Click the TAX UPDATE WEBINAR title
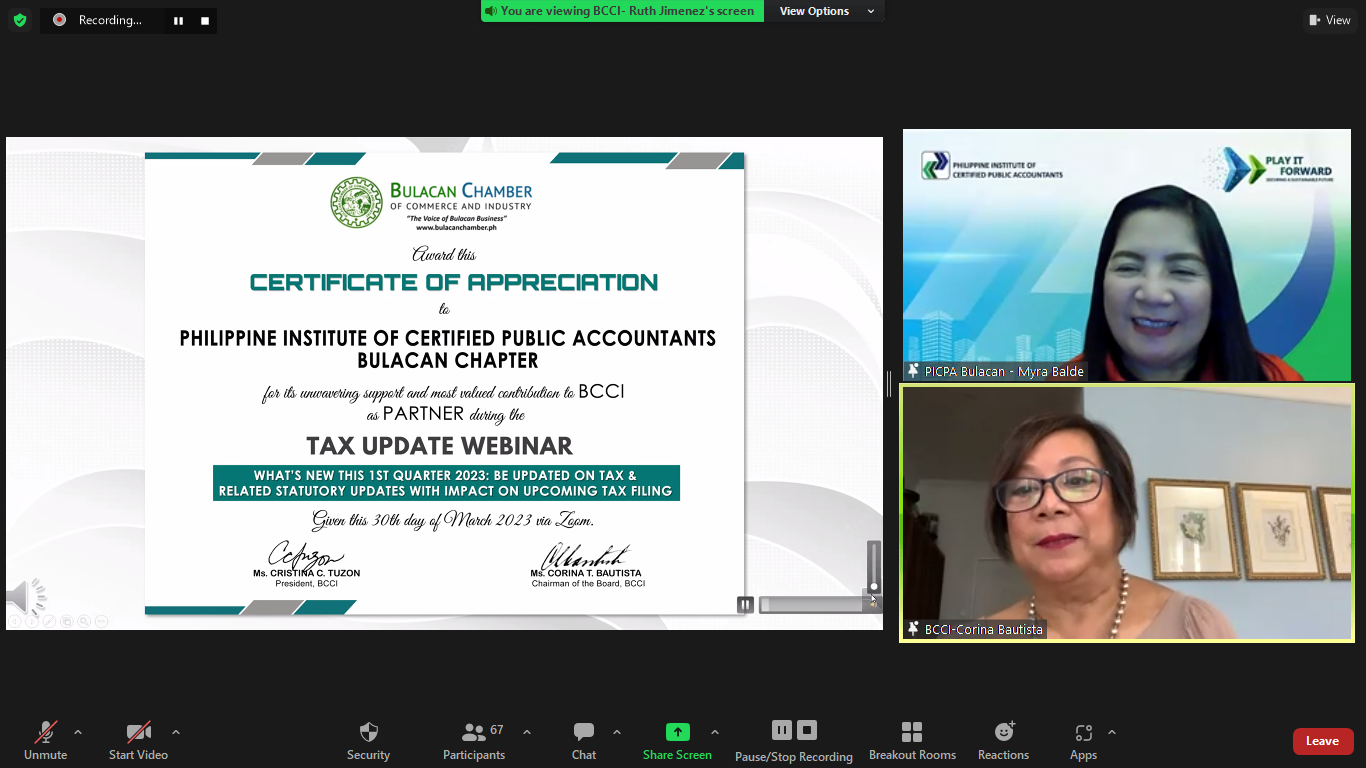Viewport: 1366px width, 768px height. click(439, 445)
